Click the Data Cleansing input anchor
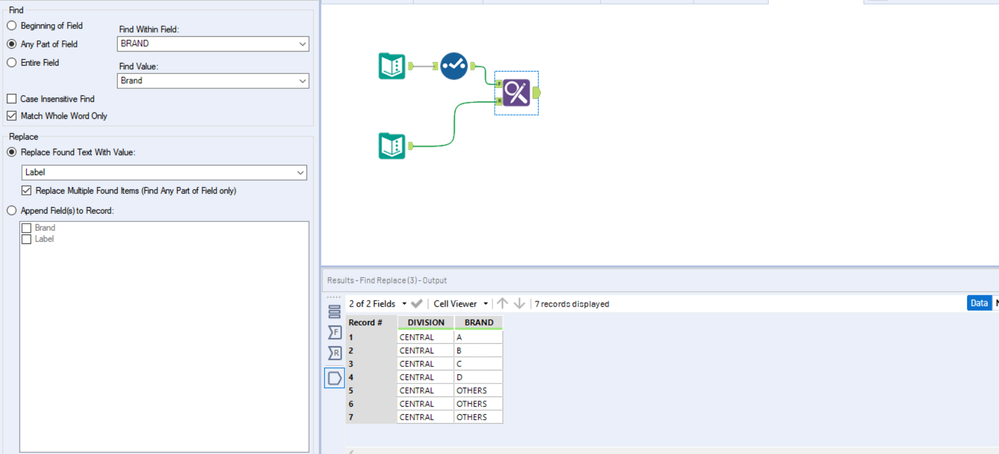 436,66
